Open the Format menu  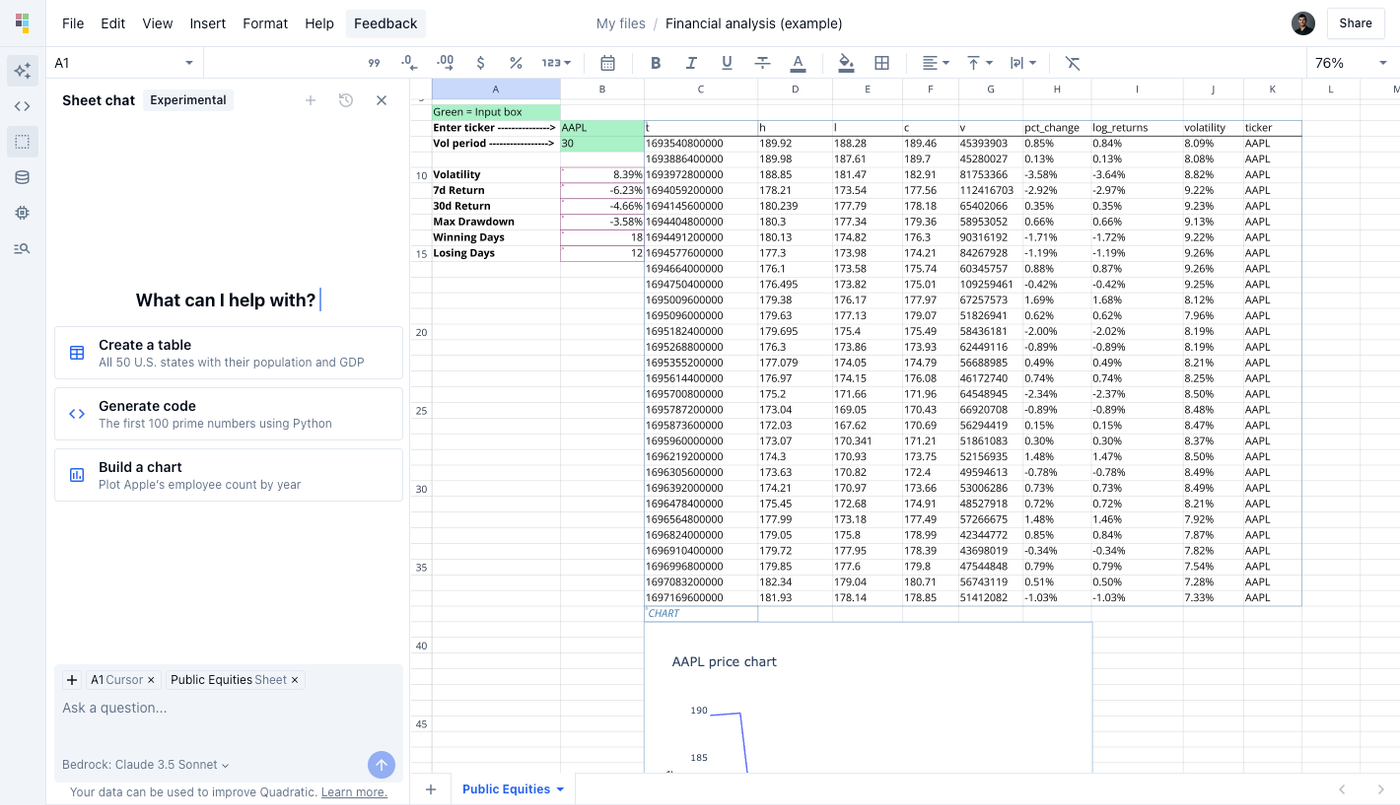tap(265, 23)
